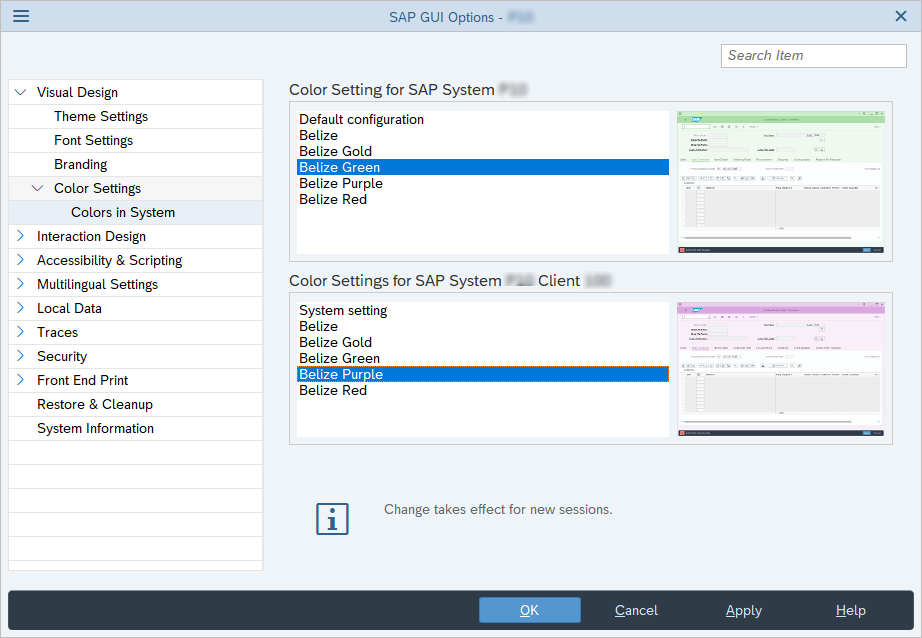Image resolution: width=922 pixels, height=638 pixels.
Task: Choose Belize Gold in system color list
Action: point(483,151)
